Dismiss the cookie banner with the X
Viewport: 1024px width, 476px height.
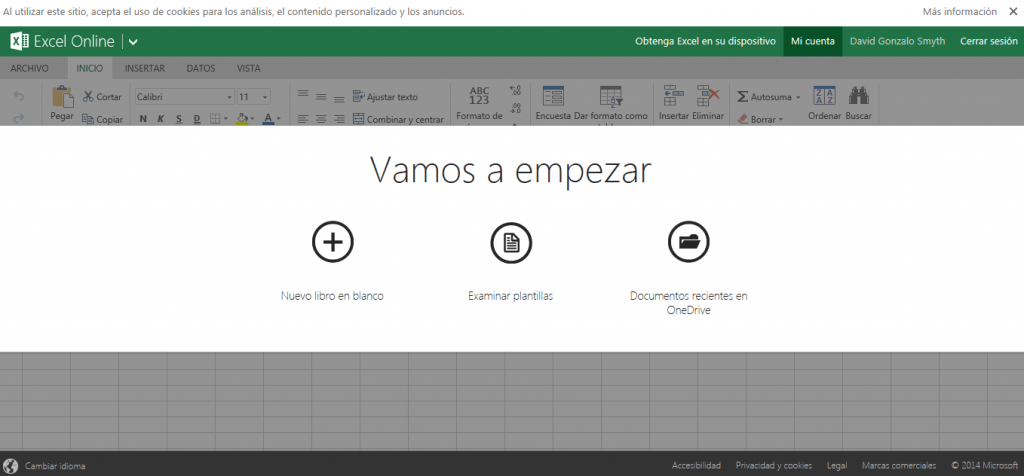1012,12
